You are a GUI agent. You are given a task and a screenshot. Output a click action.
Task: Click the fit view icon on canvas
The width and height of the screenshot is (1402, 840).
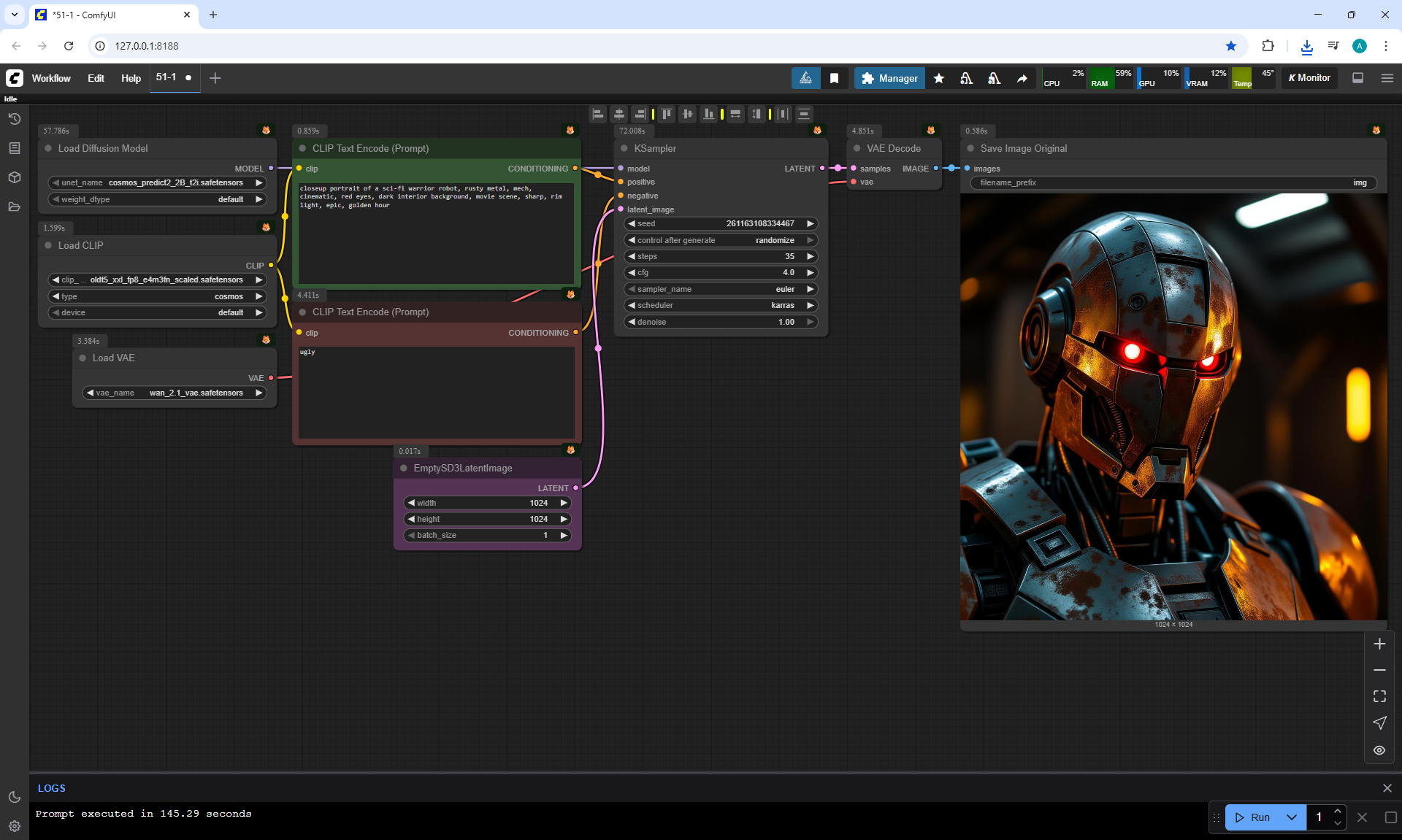pos(1379,696)
